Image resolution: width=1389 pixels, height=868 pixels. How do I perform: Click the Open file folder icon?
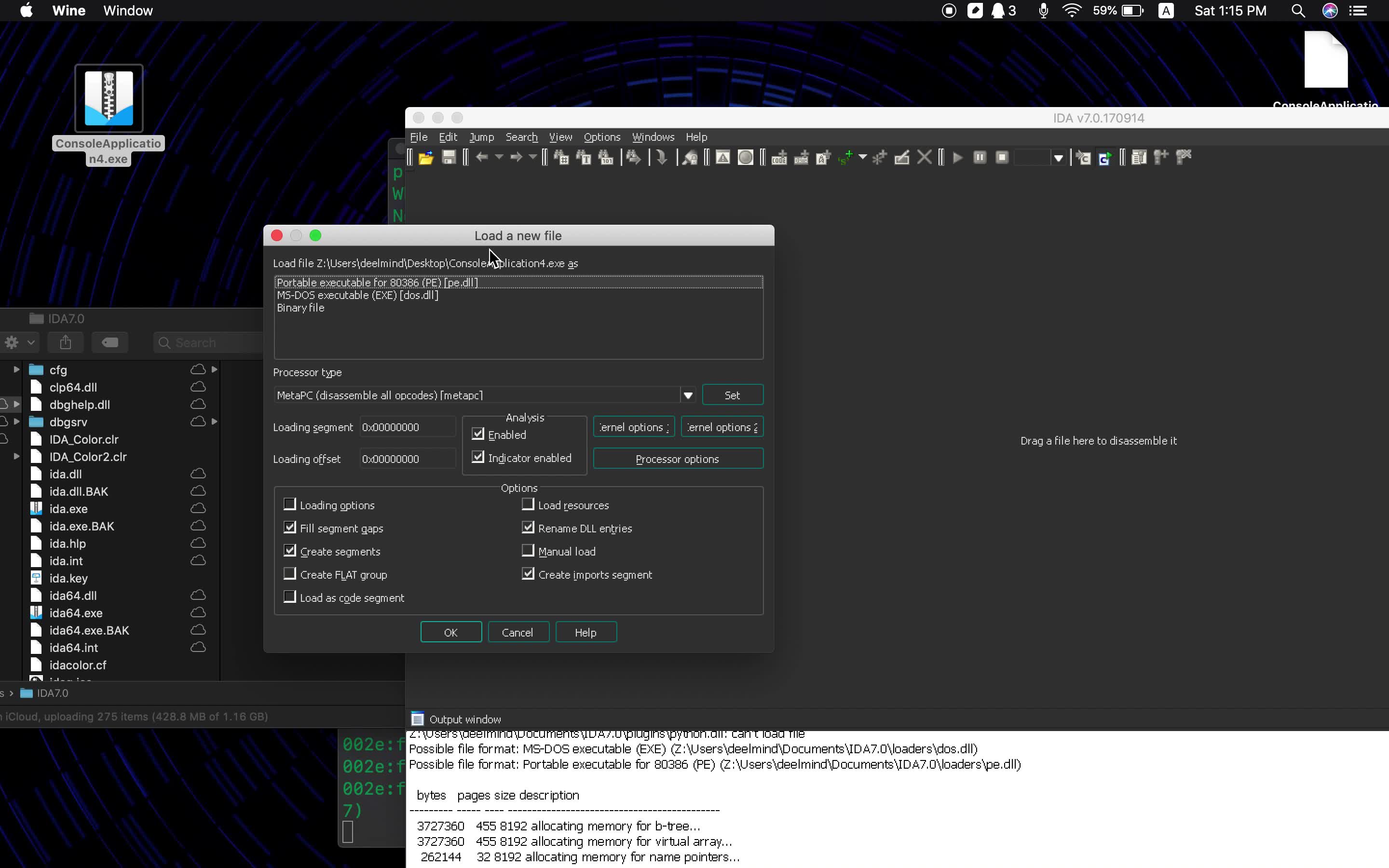426,158
